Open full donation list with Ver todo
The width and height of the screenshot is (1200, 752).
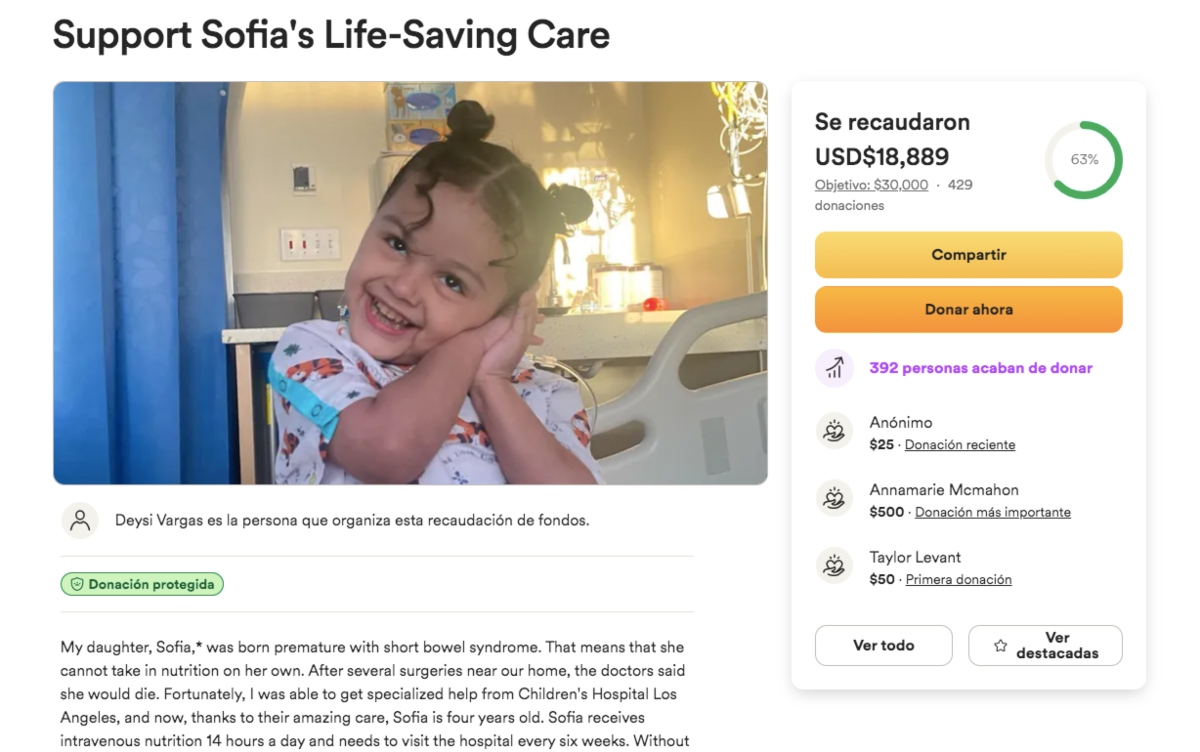[884, 646]
